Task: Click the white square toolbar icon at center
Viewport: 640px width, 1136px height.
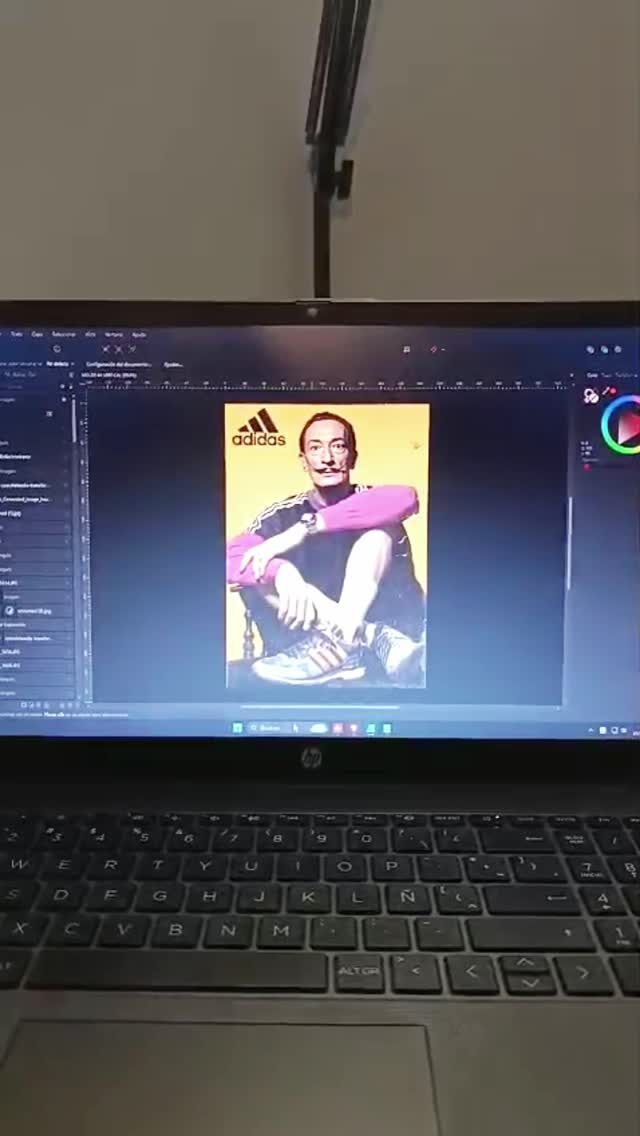Action: 407,349
